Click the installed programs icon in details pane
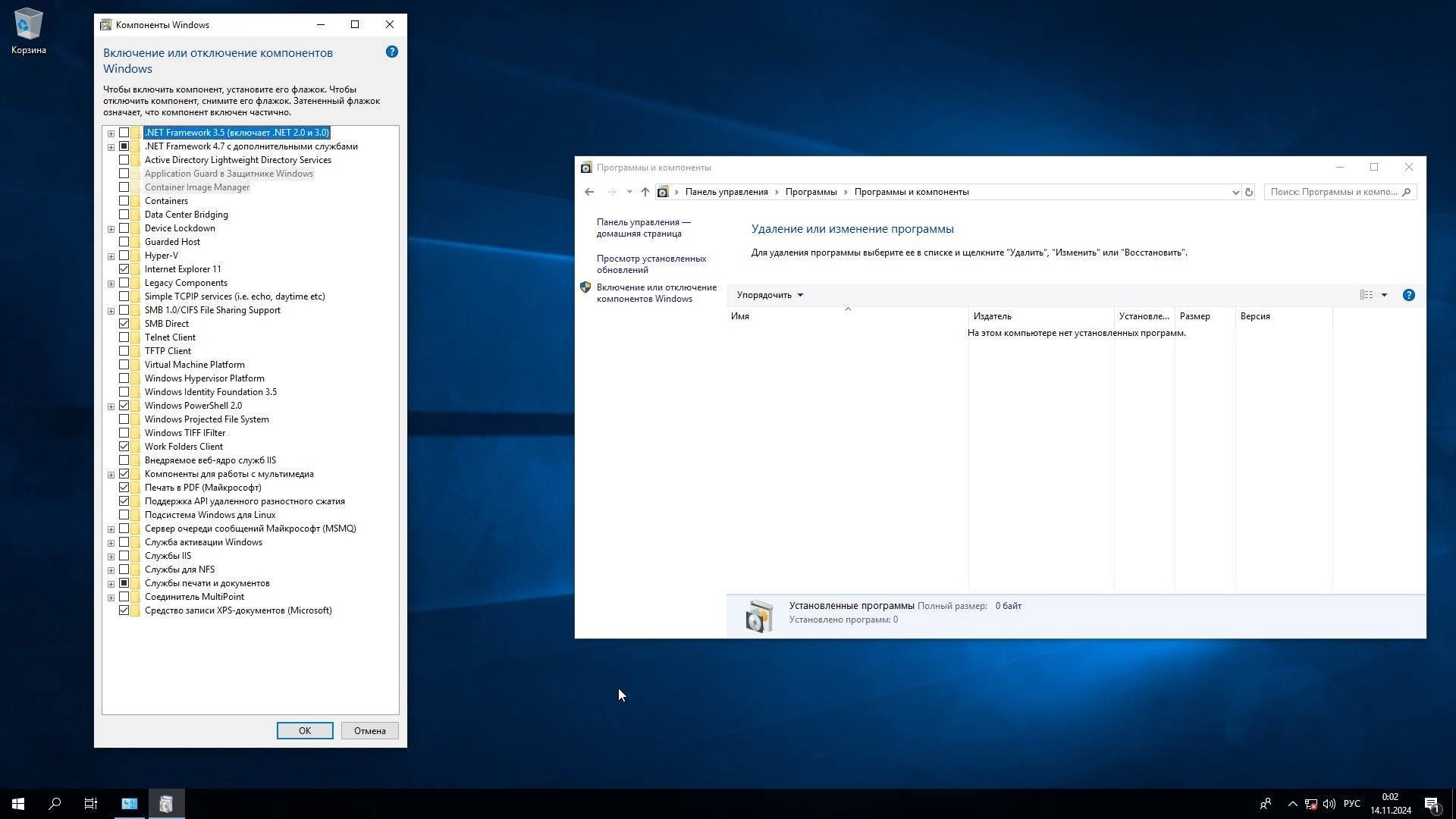The width and height of the screenshot is (1456, 819). click(x=758, y=616)
